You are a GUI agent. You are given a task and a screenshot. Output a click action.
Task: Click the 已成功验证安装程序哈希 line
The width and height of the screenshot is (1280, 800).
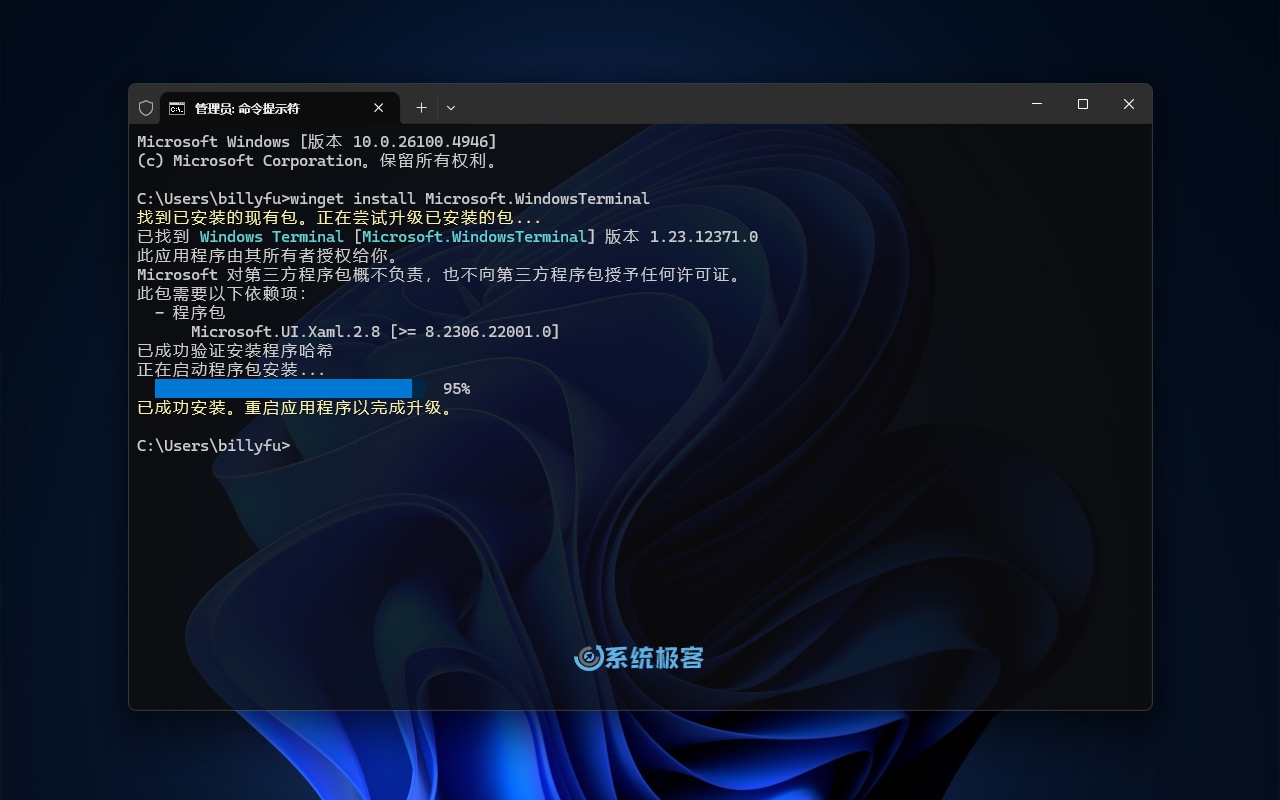(x=235, y=350)
